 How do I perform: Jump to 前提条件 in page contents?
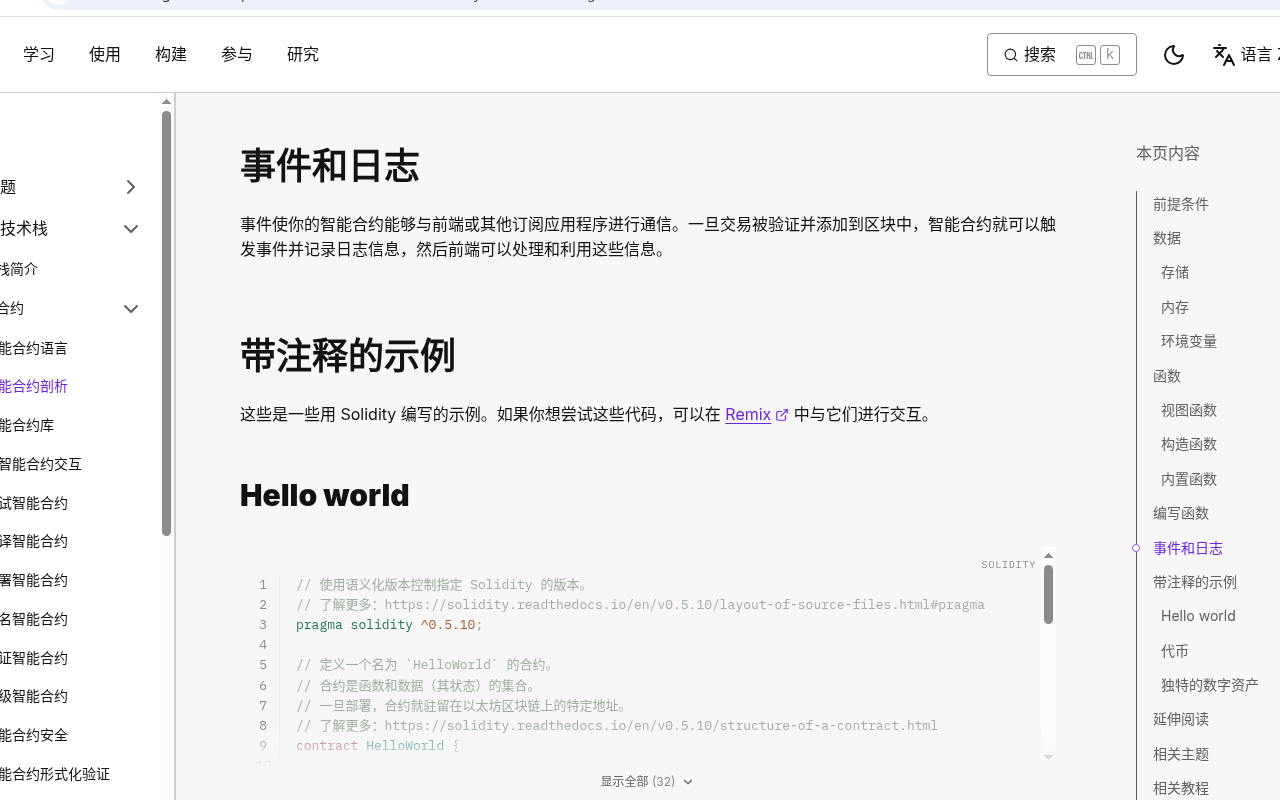(1181, 204)
